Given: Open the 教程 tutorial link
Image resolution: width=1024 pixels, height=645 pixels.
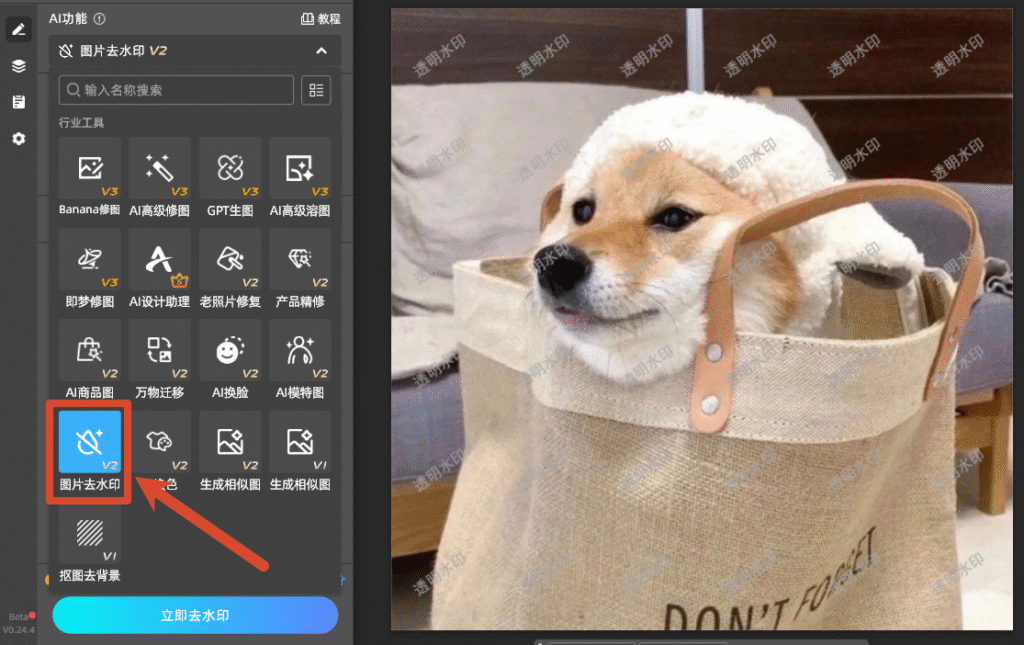Looking at the screenshot, I should click(x=321, y=19).
